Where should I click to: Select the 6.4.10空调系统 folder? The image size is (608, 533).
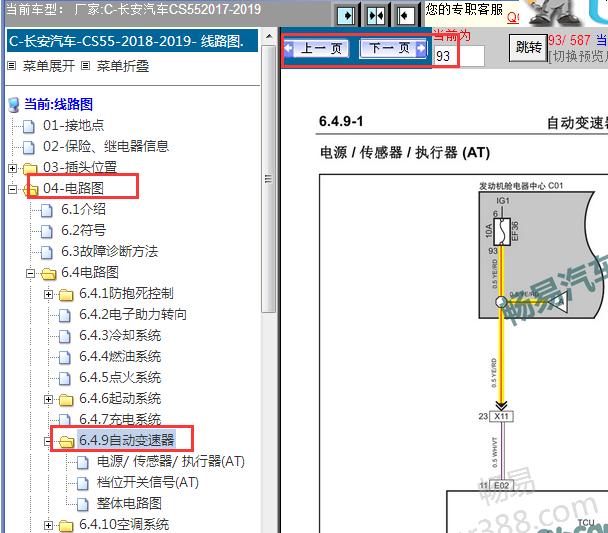(124, 524)
